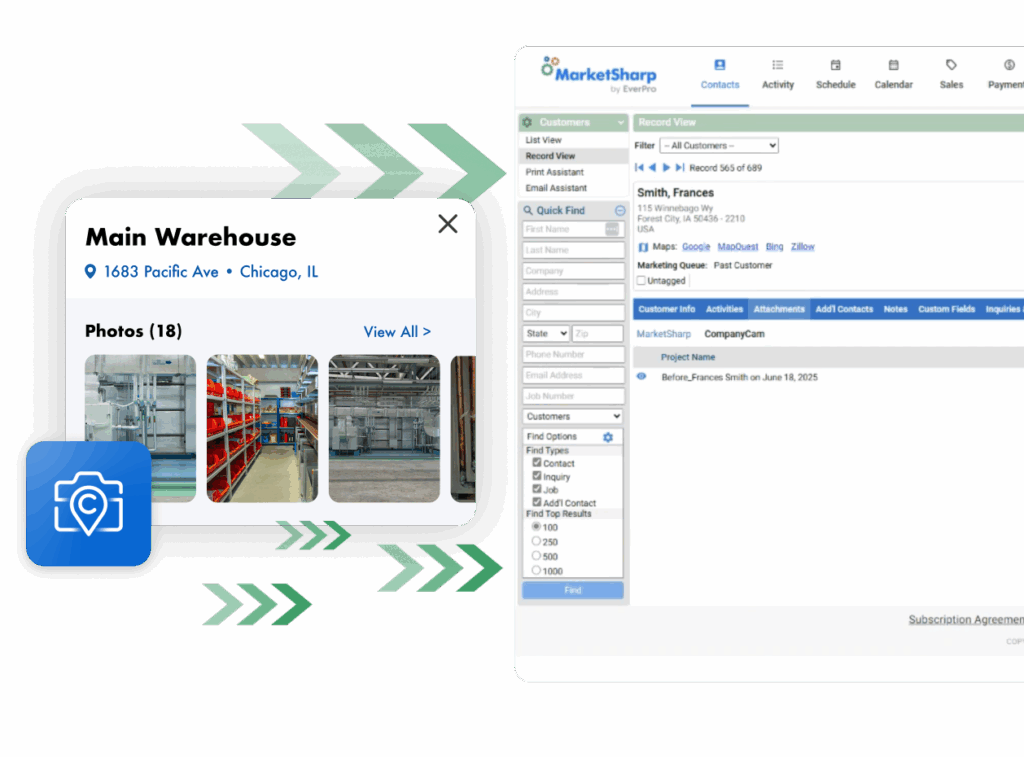Click the Find Options gear icon

pyautogui.click(x=608, y=437)
